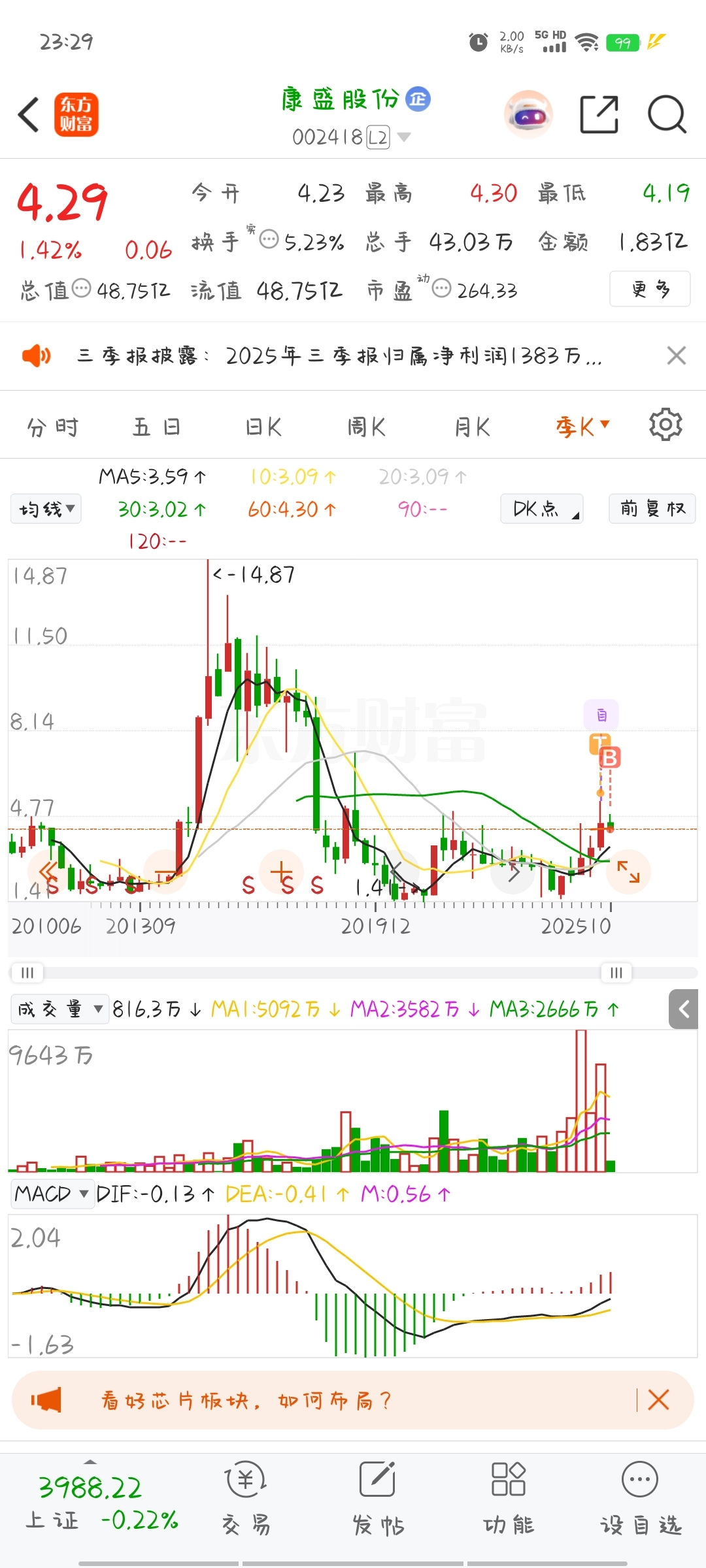This screenshot has height=1568, width=706.
Task: Grab the right handle of chart range slider
Action: [x=616, y=973]
